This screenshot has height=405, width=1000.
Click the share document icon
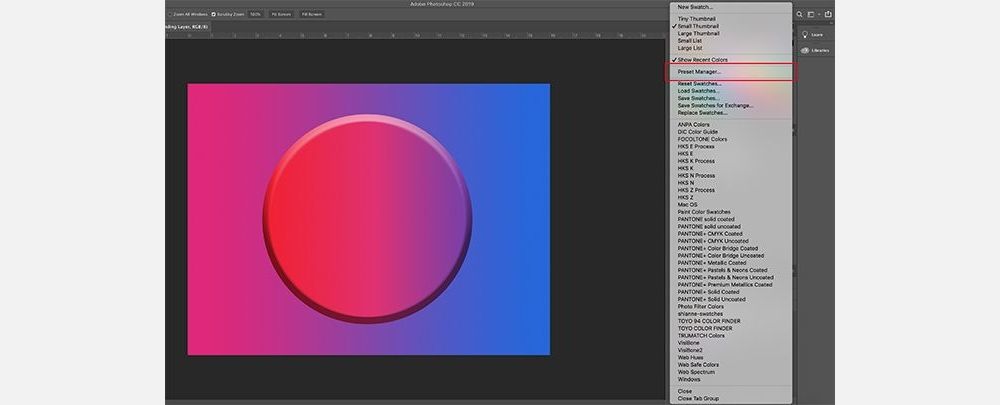(828, 14)
